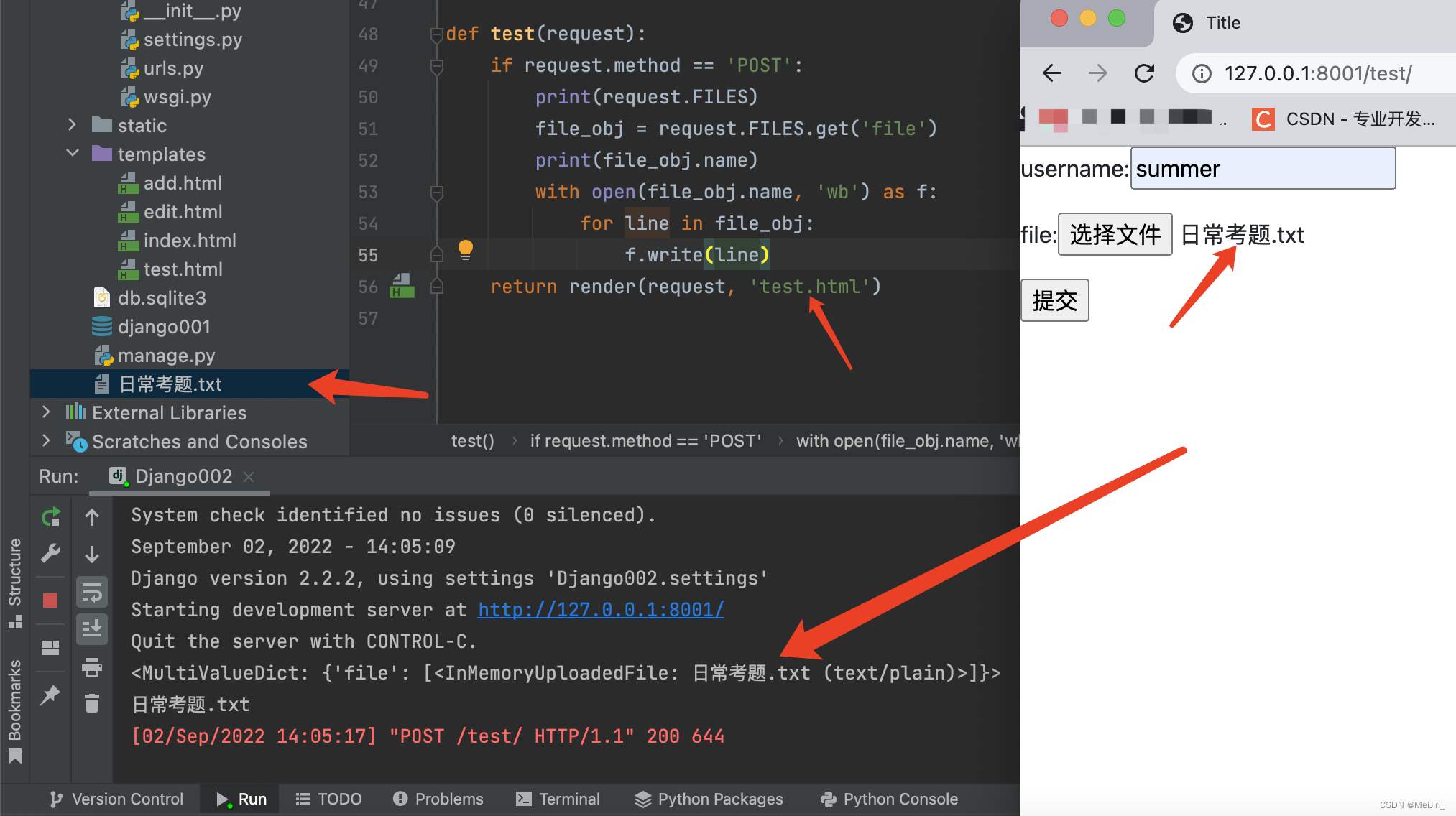This screenshot has height=816, width=1456.
Task: Click the http://127.0.0.1:8001/ link
Action: click(601, 609)
